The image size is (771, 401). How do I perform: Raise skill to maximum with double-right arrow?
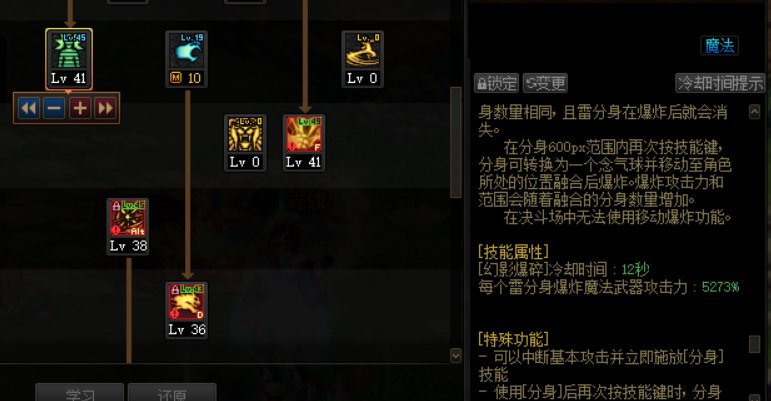click(105, 108)
